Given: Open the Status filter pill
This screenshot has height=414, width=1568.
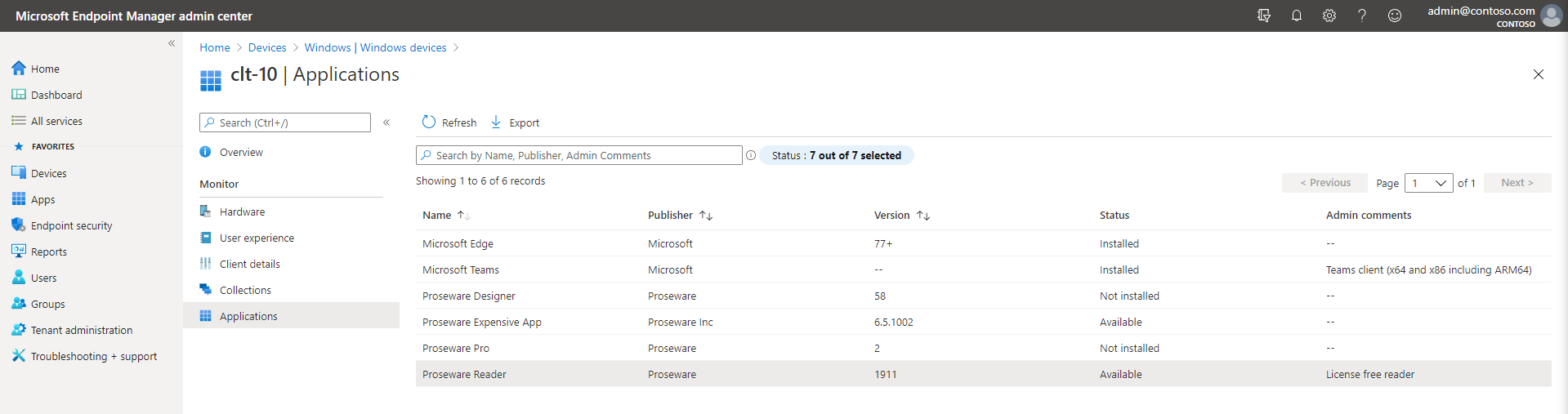Looking at the screenshot, I should point(837,155).
